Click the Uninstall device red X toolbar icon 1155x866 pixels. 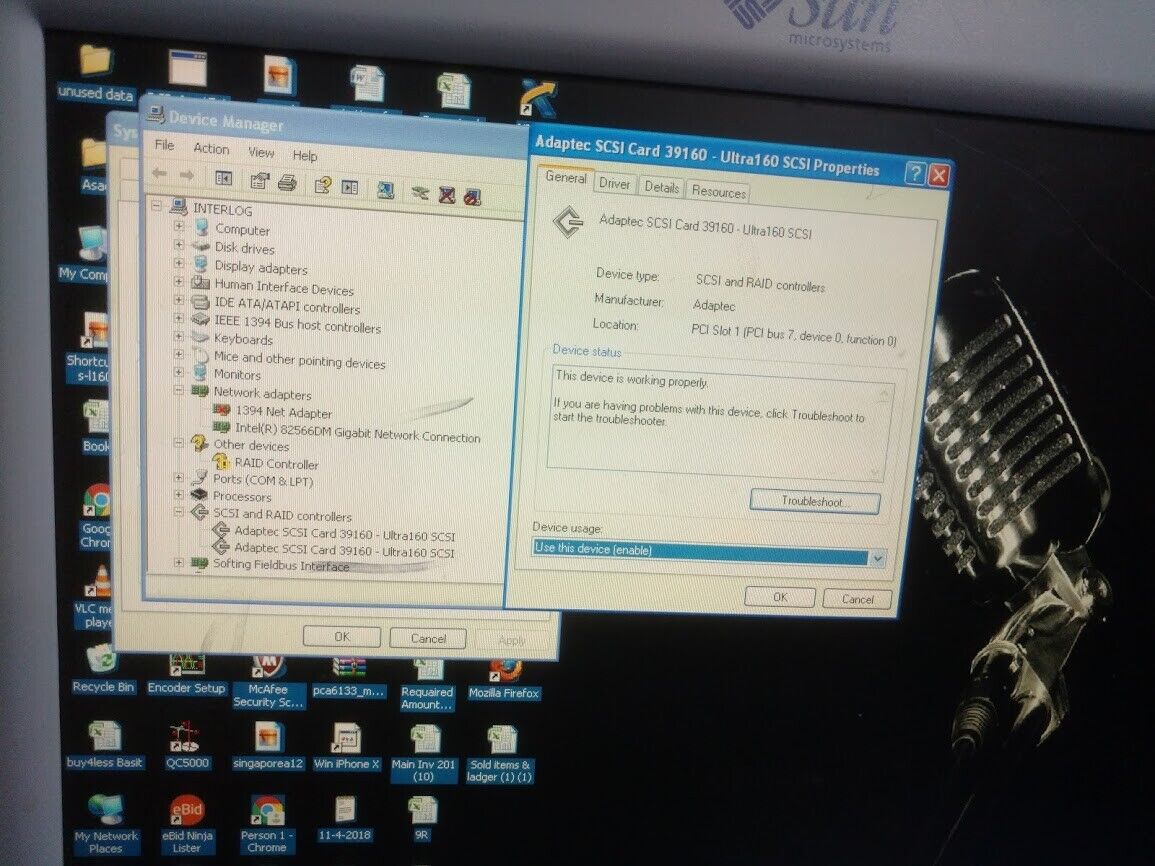446,194
